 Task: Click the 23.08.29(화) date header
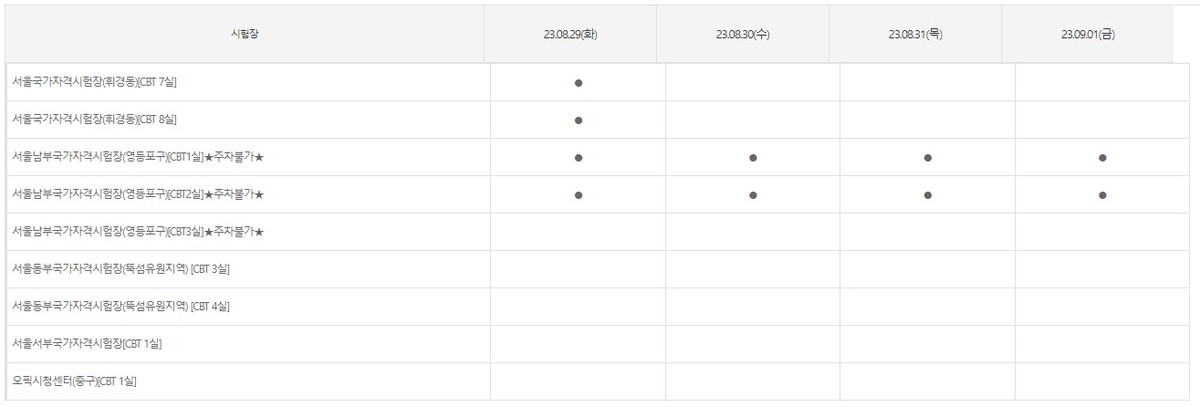pyautogui.click(x=571, y=34)
